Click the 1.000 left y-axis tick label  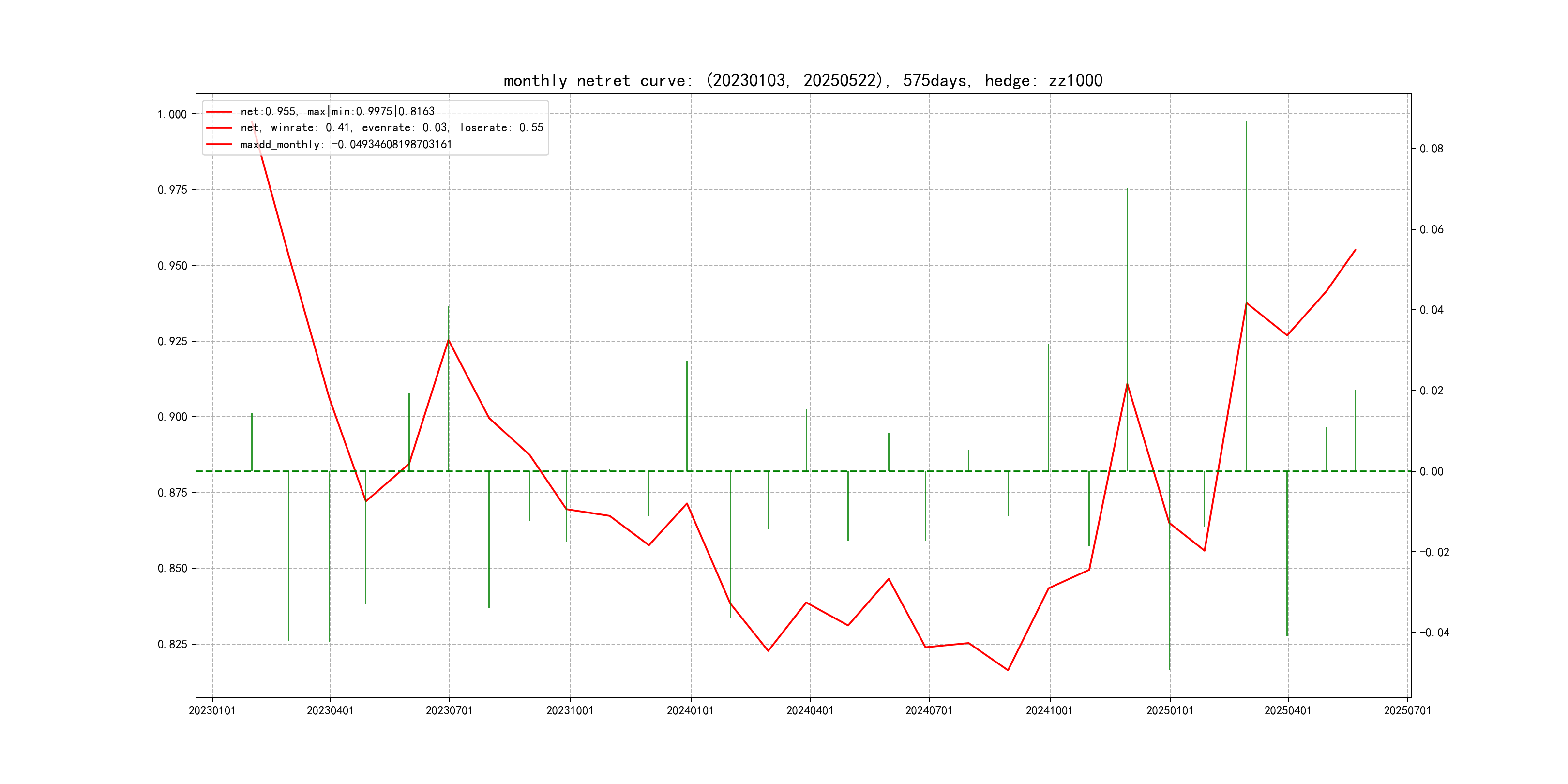tap(172, 114)
